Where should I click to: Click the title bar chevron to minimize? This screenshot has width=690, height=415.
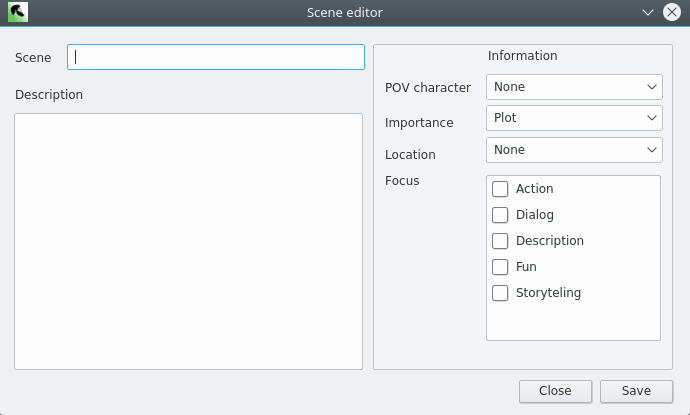pos(648,12)
